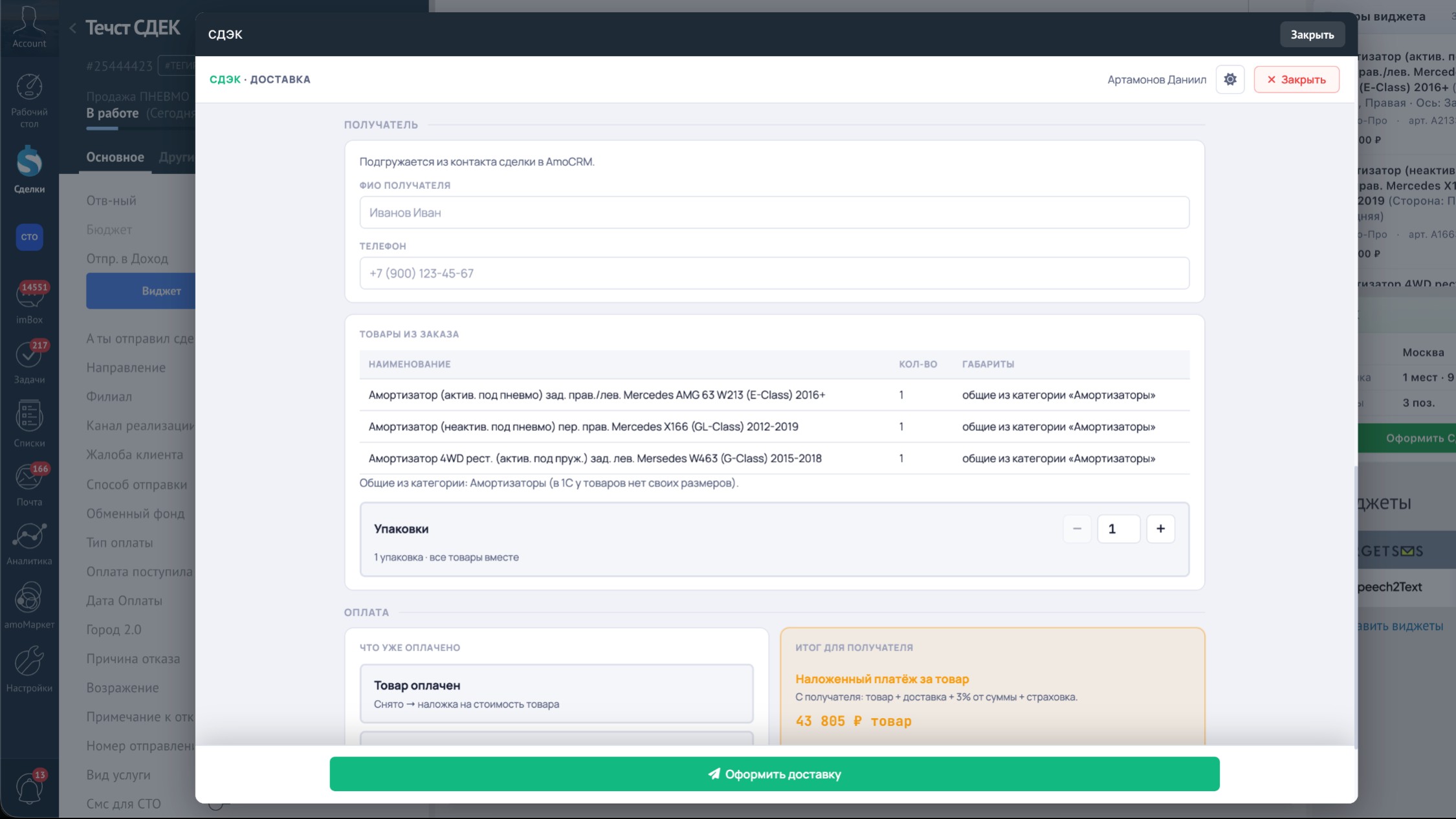Click Москва city value in background panel
Image resolution: width=1456 pixels, height=819 pixels.
click(x=1423, y=353)
